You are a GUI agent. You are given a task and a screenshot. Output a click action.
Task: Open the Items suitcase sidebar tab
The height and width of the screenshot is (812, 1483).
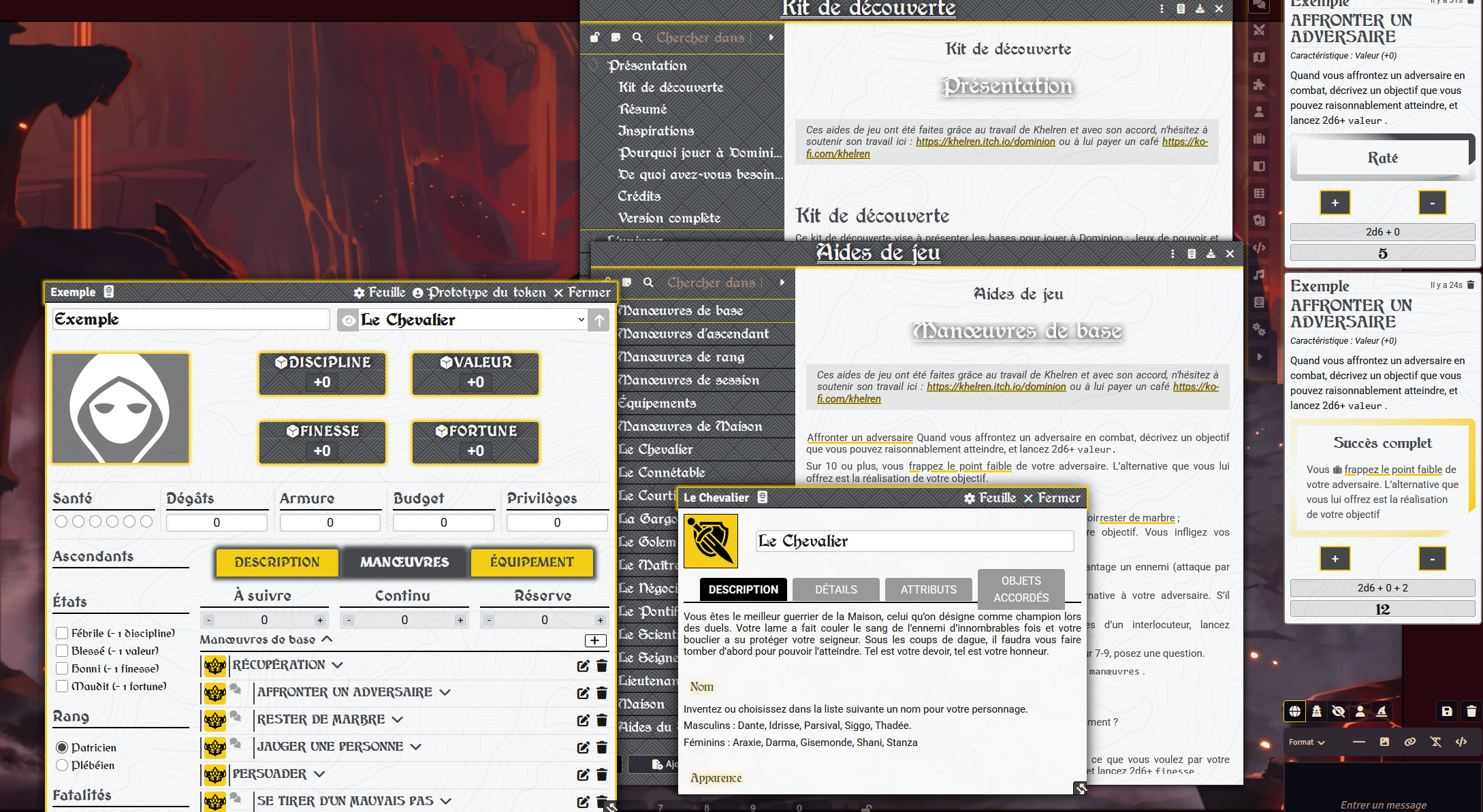click(x=1259, y=139)
